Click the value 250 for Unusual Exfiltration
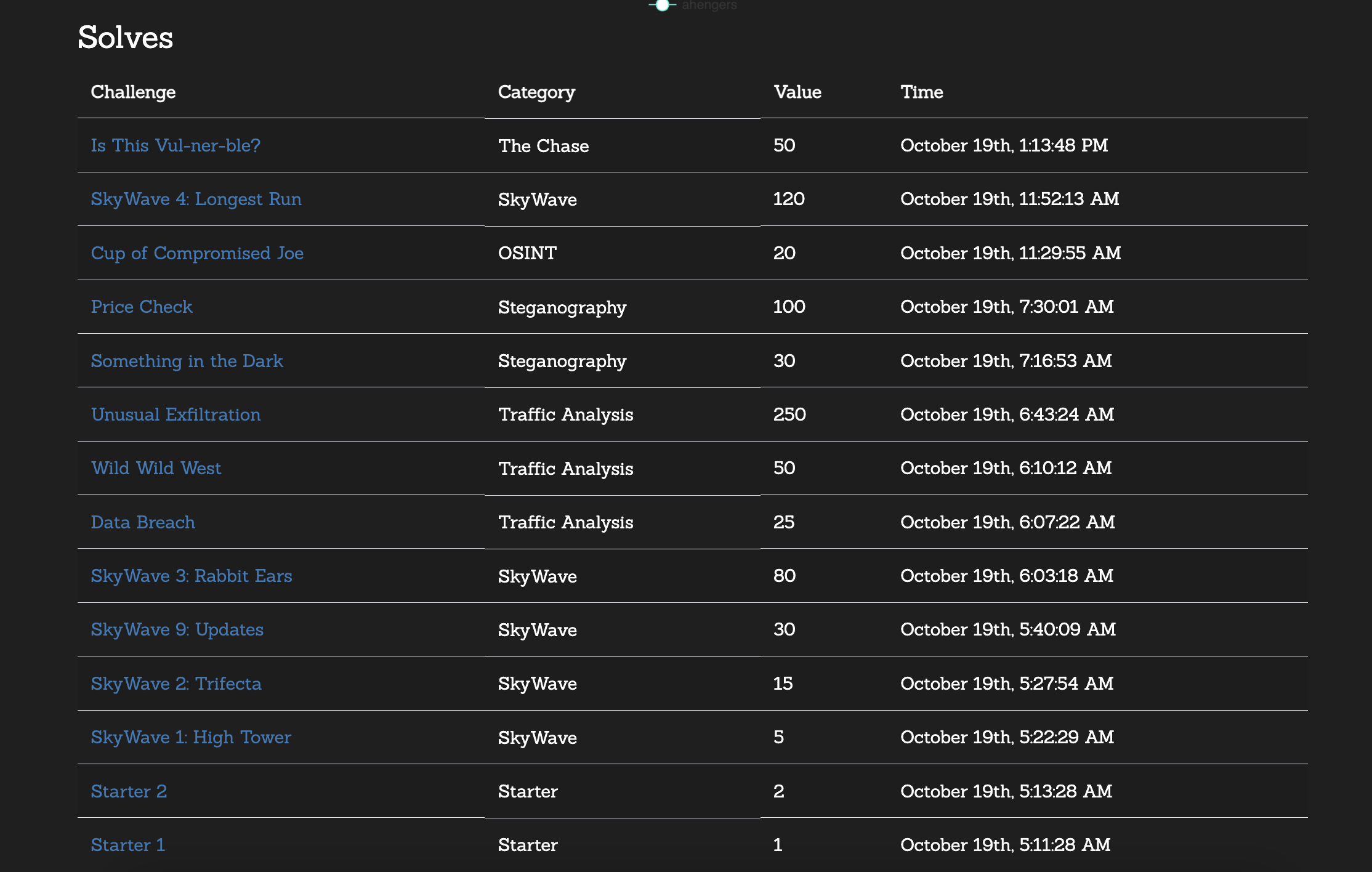Viewport: 1372px width, 872px height. pos(789,414)
